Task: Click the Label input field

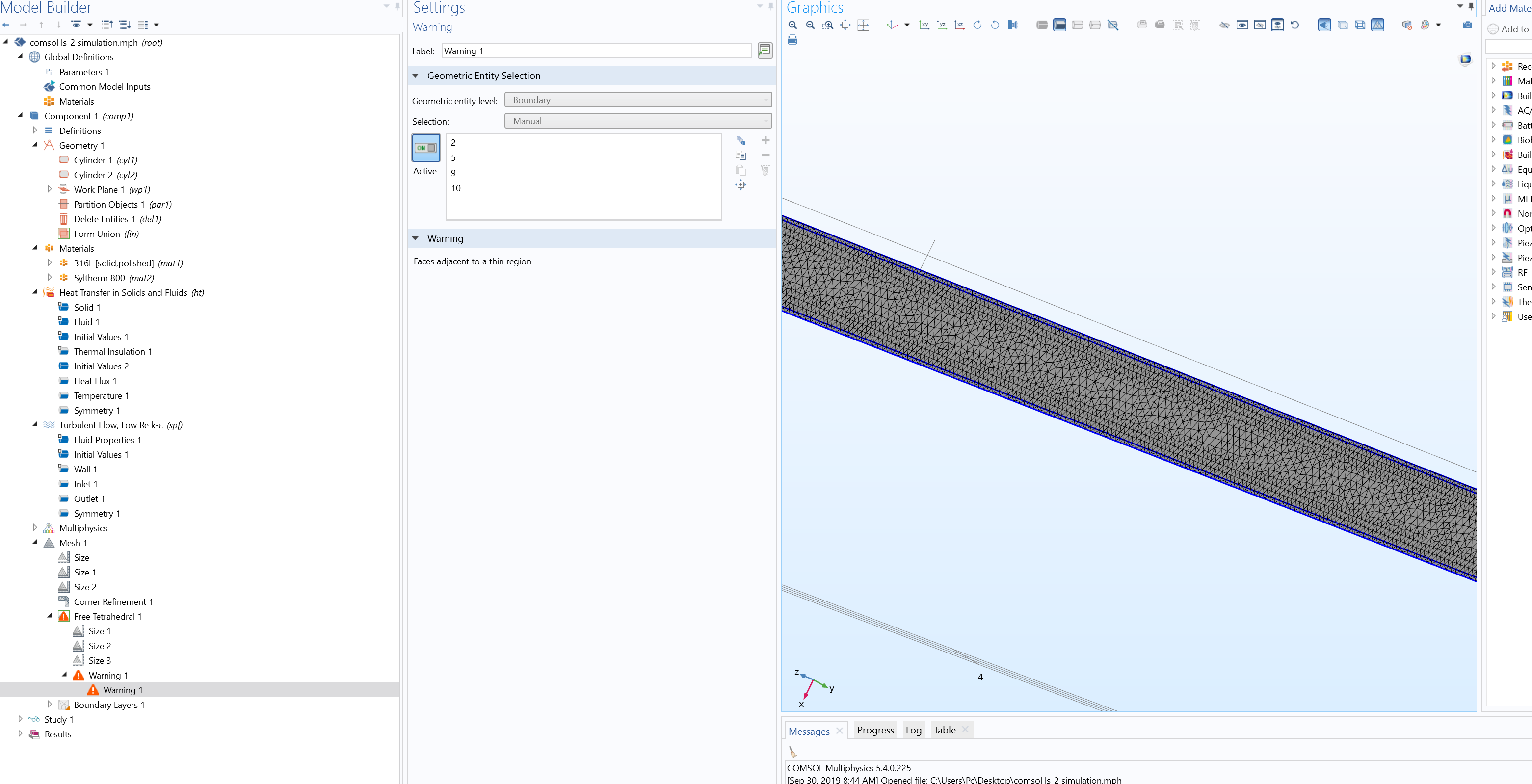Action: [596, 51]
